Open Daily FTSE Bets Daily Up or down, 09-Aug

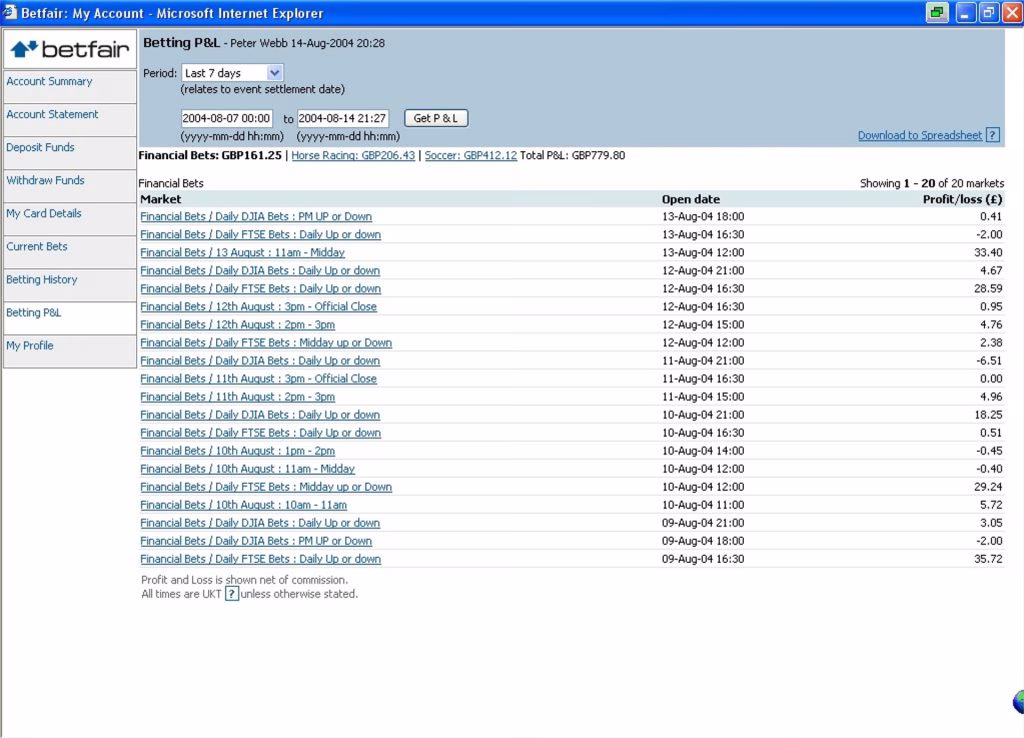click(261, 559)
